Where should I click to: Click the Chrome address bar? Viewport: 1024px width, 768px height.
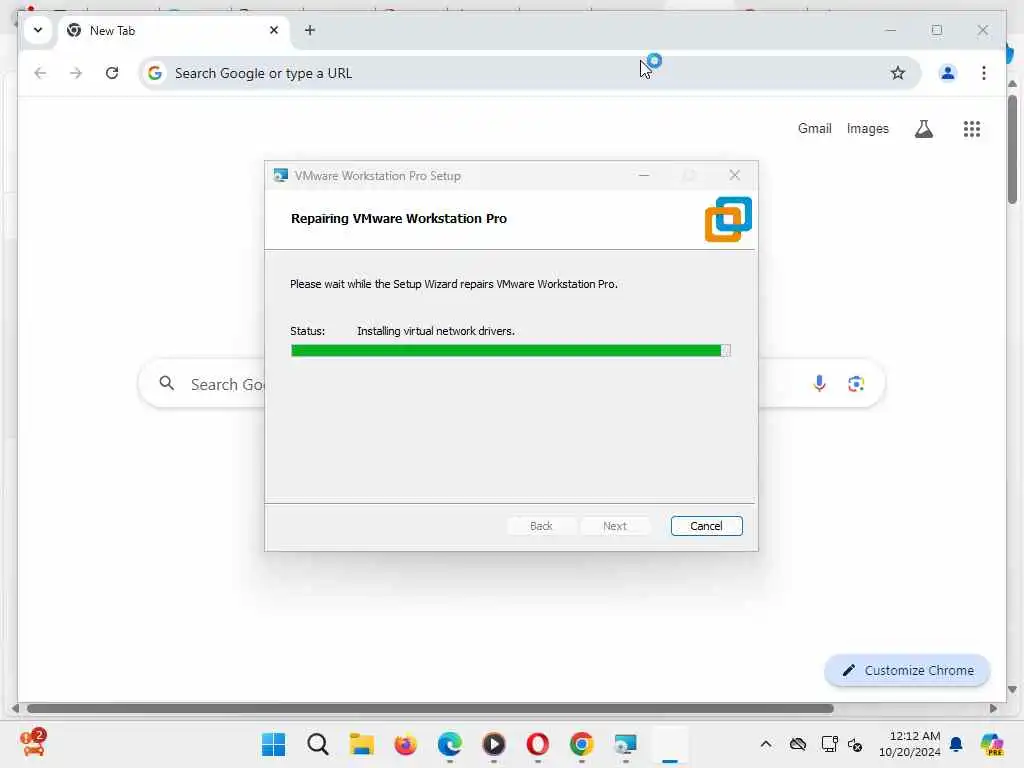click(529, 73)
